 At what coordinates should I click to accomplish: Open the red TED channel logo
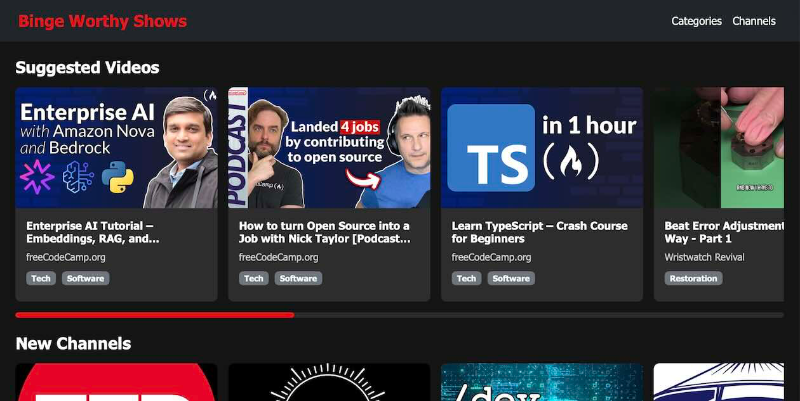pyautogui.click(x=116, y=383)
